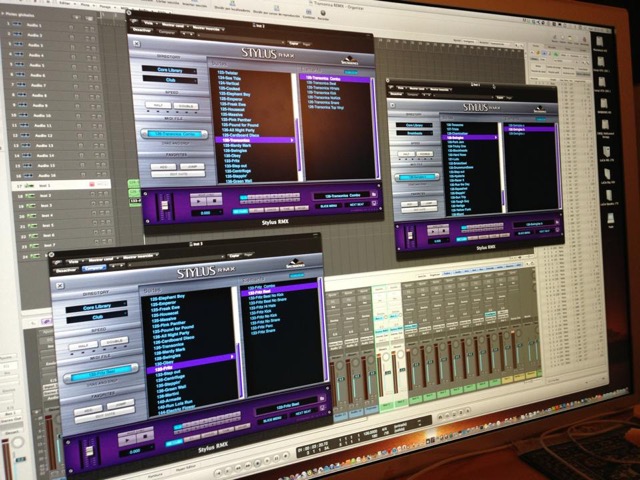Click link icon in Transonics plugin header

pos(136,23)
